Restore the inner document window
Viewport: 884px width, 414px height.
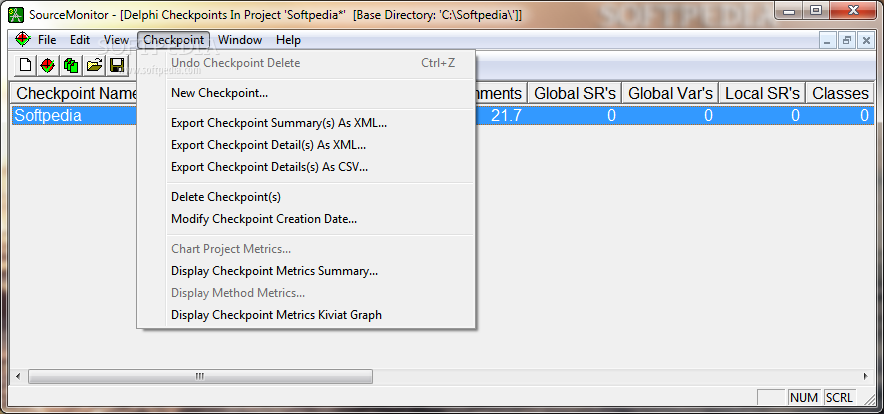846,40
